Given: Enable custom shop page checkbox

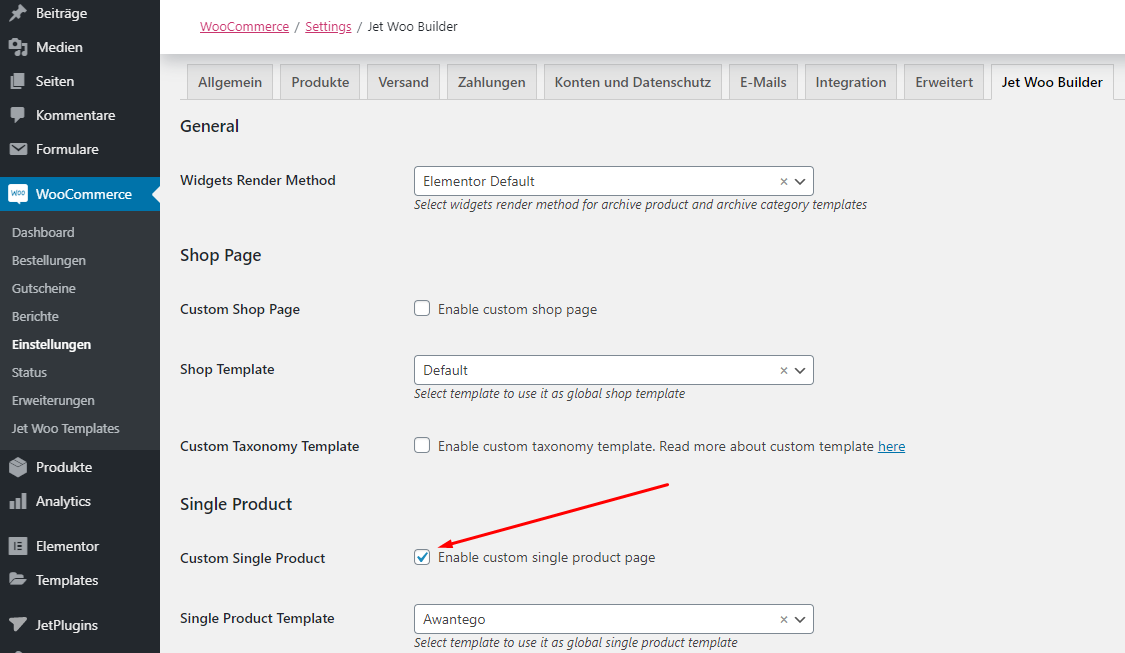Looking at the screenshot, I should (421, 309).
